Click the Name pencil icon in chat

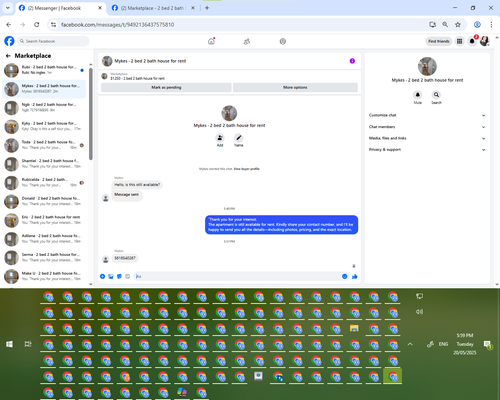point(238,138)
